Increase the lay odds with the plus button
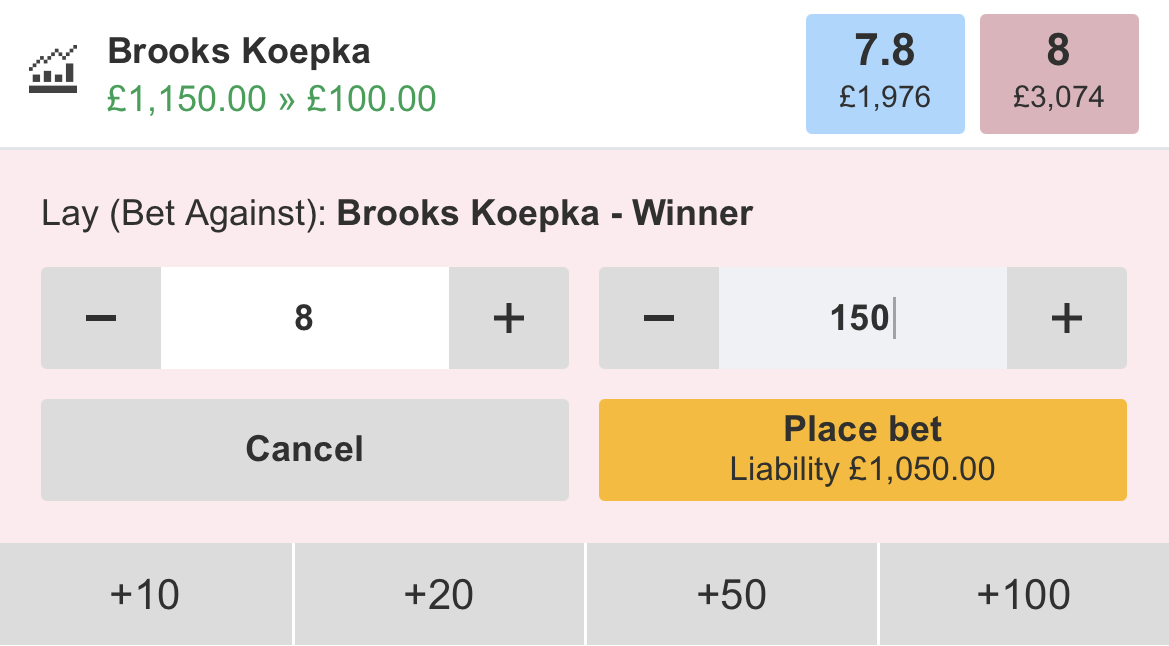Screen dimensions: 1169x646 (x=508, y=318)
